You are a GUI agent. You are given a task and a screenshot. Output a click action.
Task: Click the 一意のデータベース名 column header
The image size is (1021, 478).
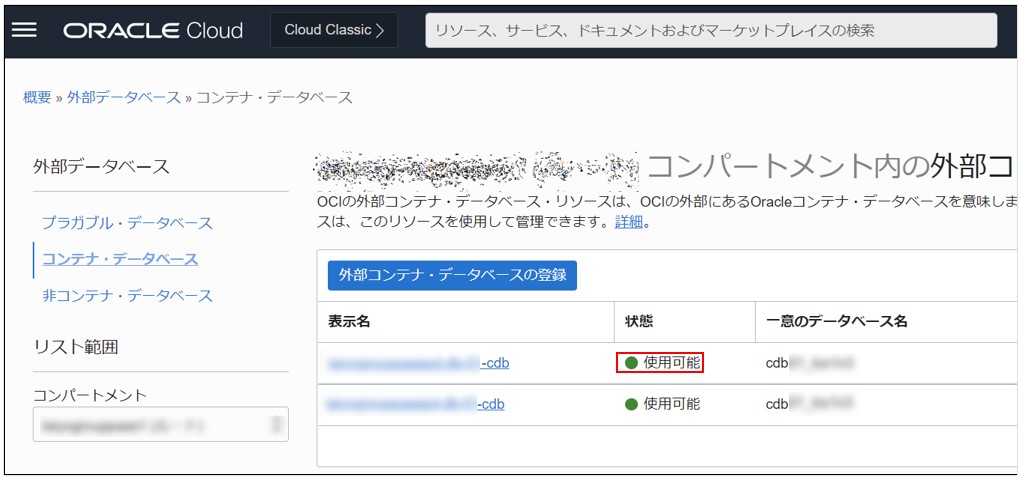pos(836,321)
